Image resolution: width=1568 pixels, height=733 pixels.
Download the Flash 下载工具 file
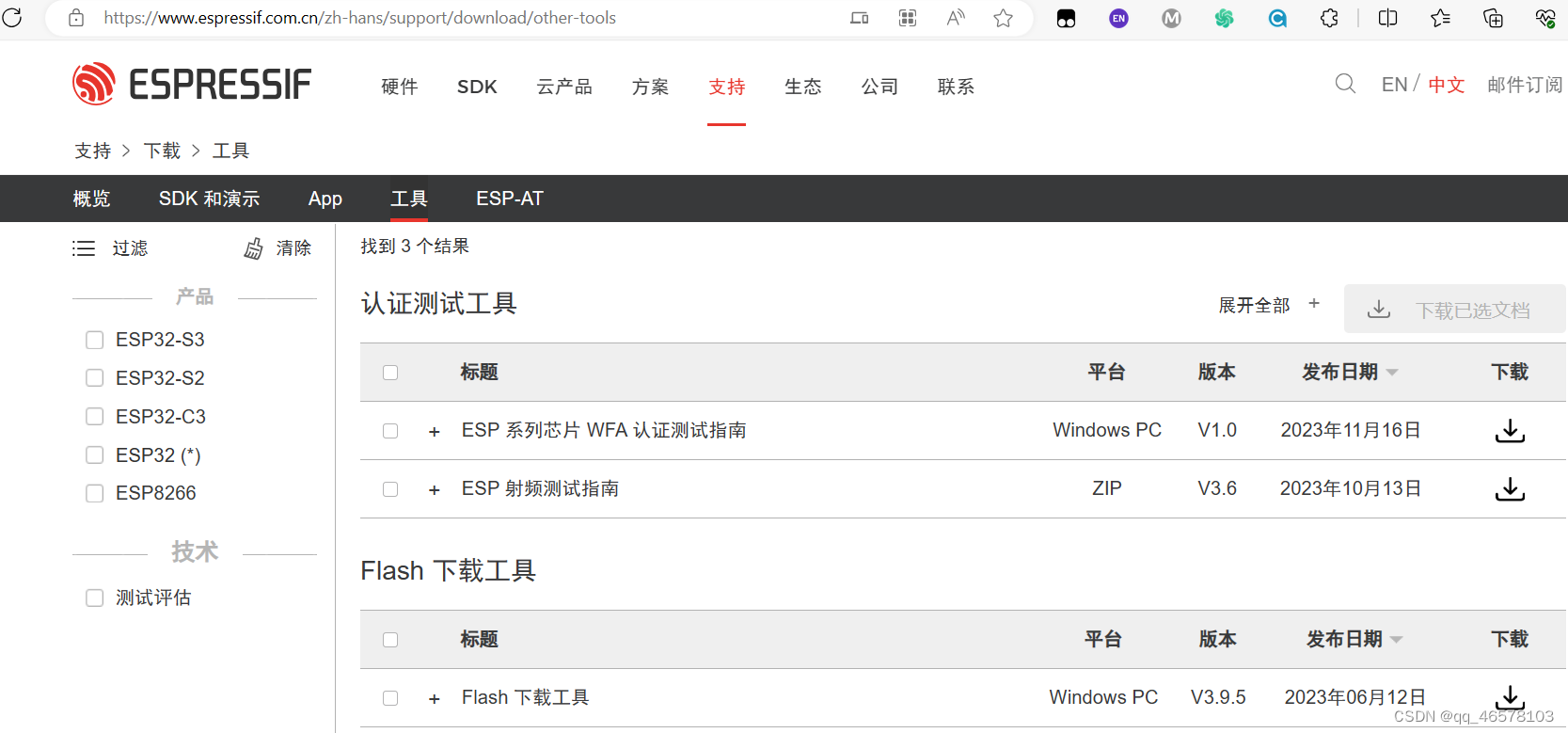click(1510, 697)
